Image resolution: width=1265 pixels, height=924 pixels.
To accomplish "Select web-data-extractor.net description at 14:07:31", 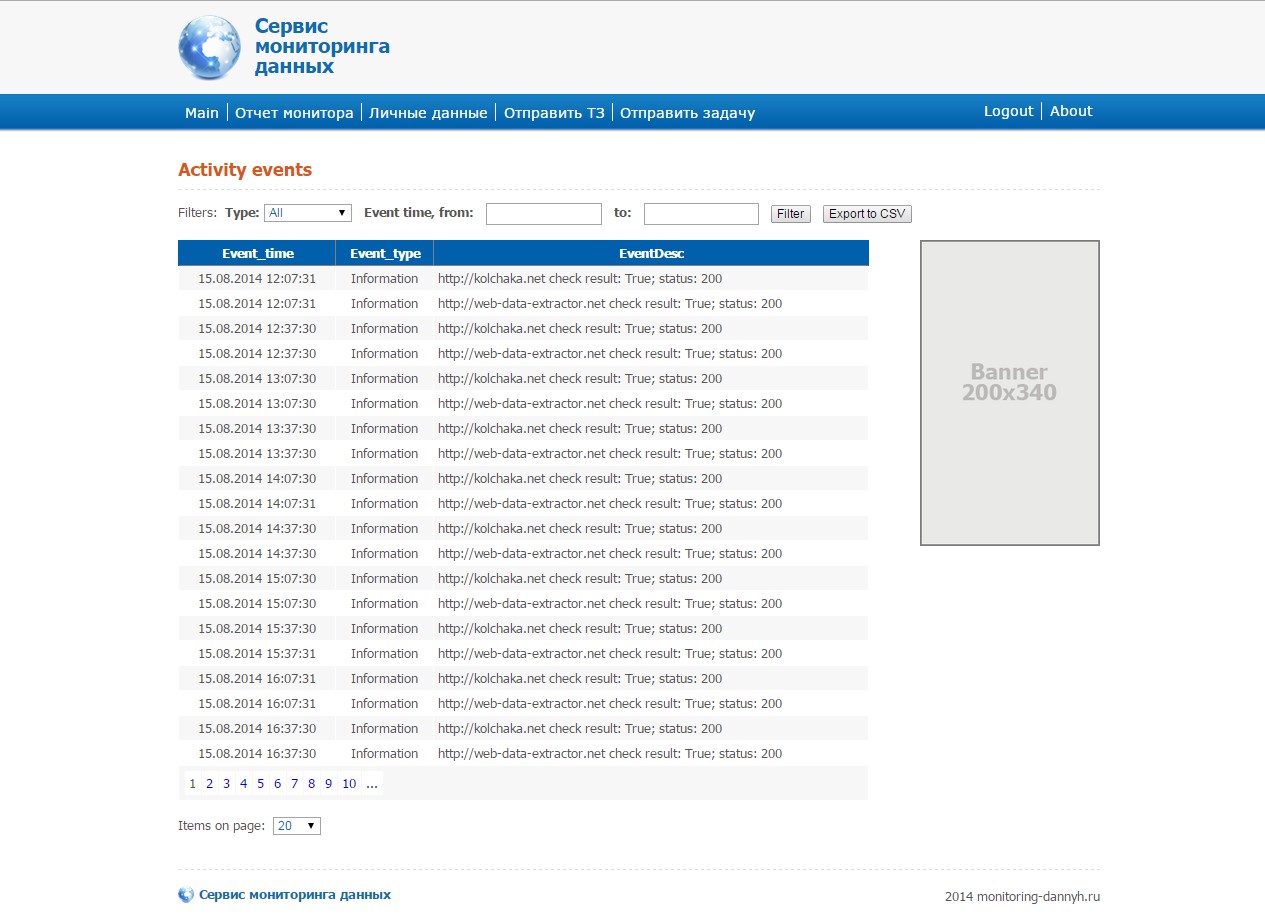I will (610, 504).
